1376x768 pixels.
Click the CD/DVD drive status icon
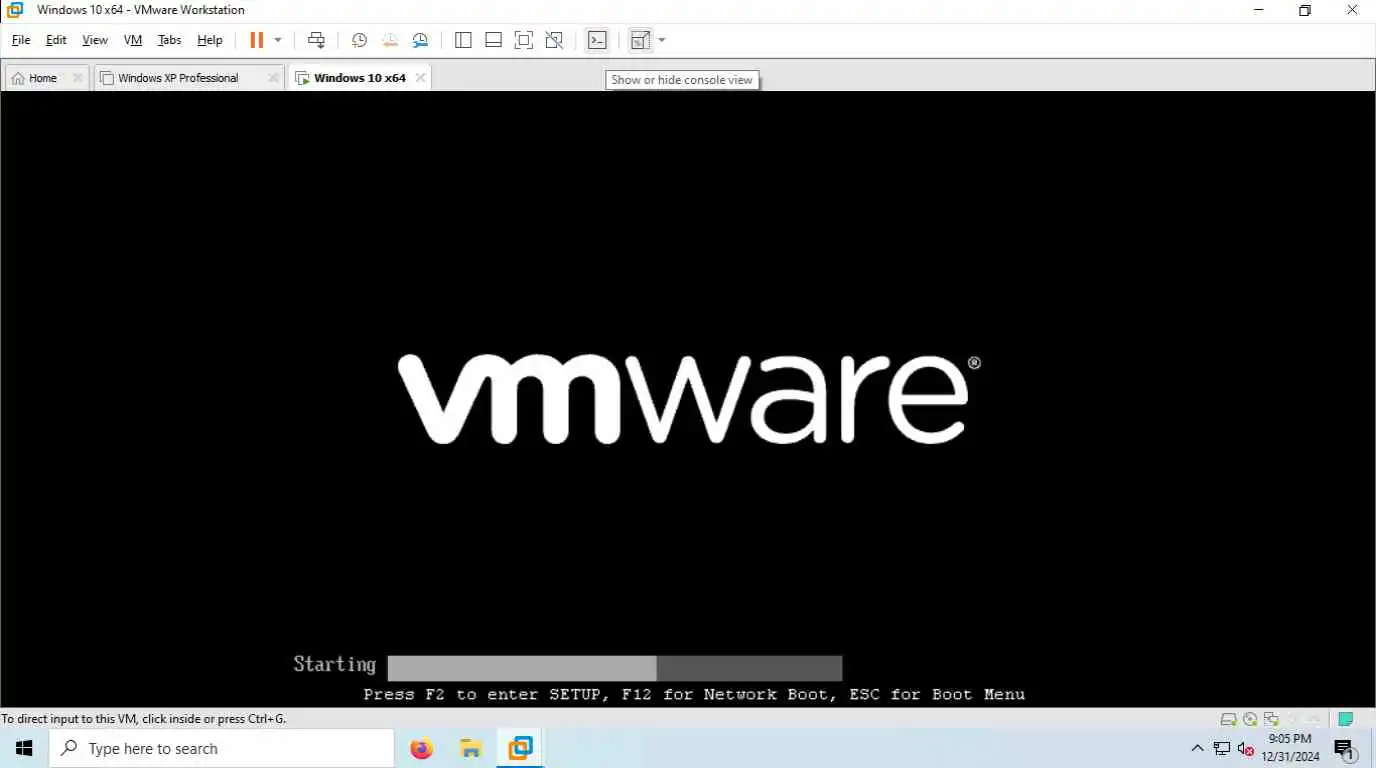point(1250,719)
